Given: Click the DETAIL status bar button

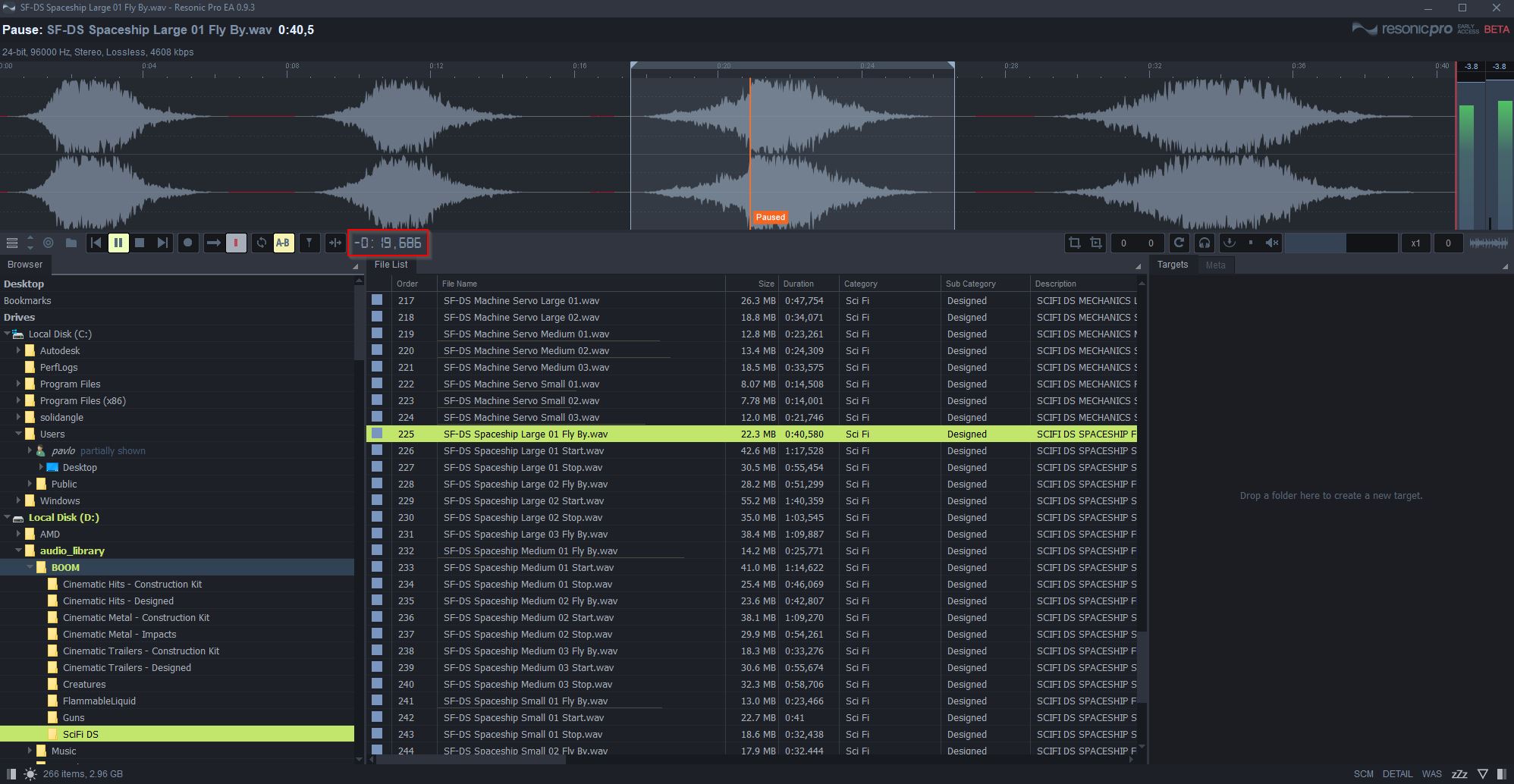Looking at the screenshot, I should coord(1397,774).
